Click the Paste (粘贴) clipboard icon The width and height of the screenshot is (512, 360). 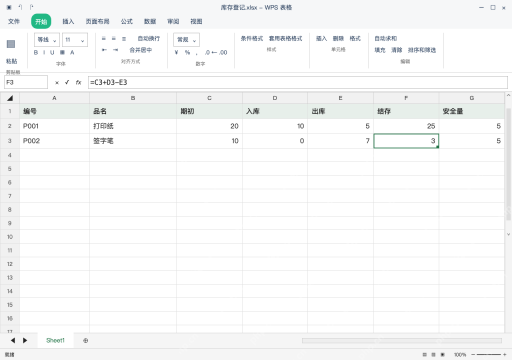[x=11, y=44]
